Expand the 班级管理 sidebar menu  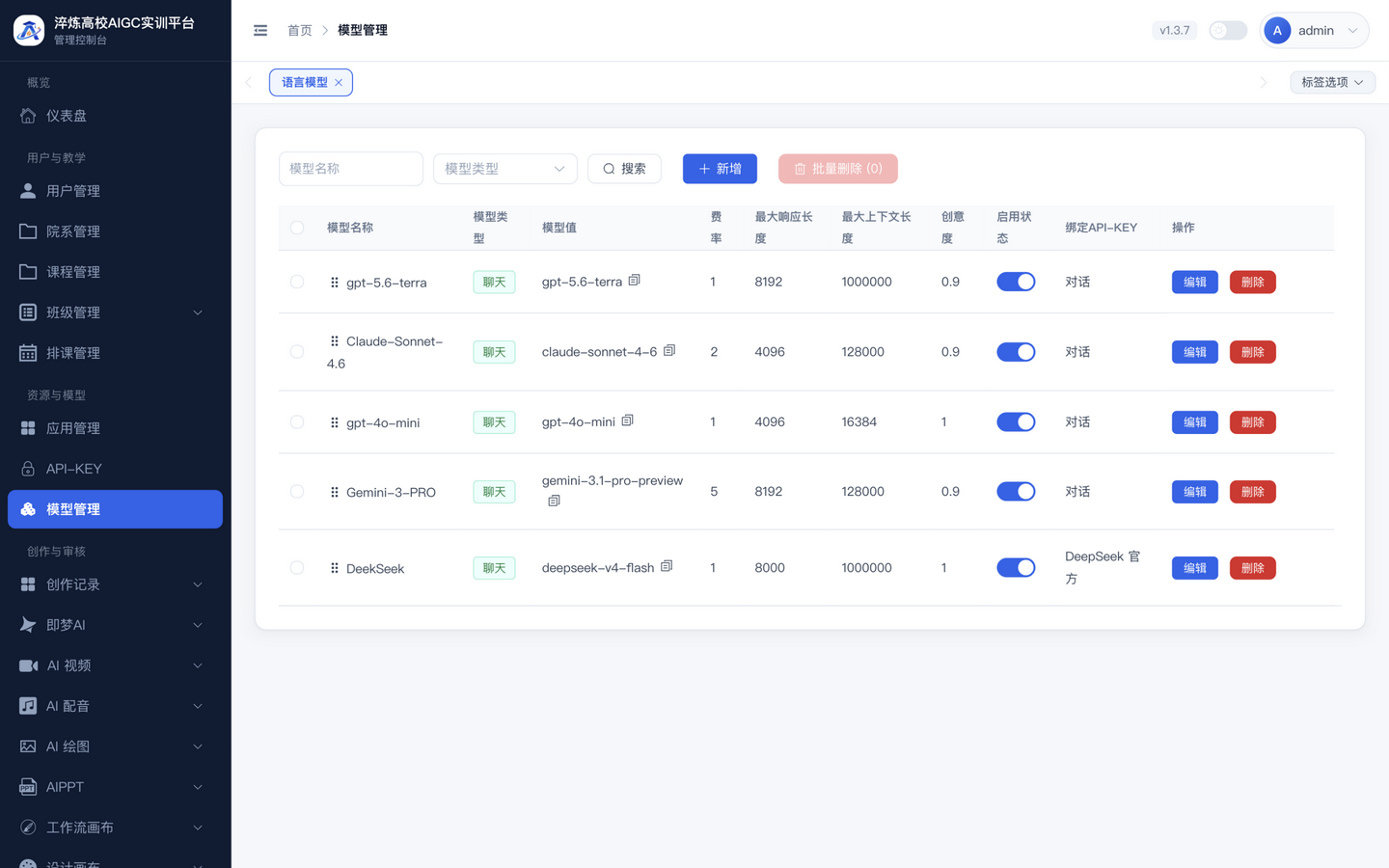(x=115, y=312)
